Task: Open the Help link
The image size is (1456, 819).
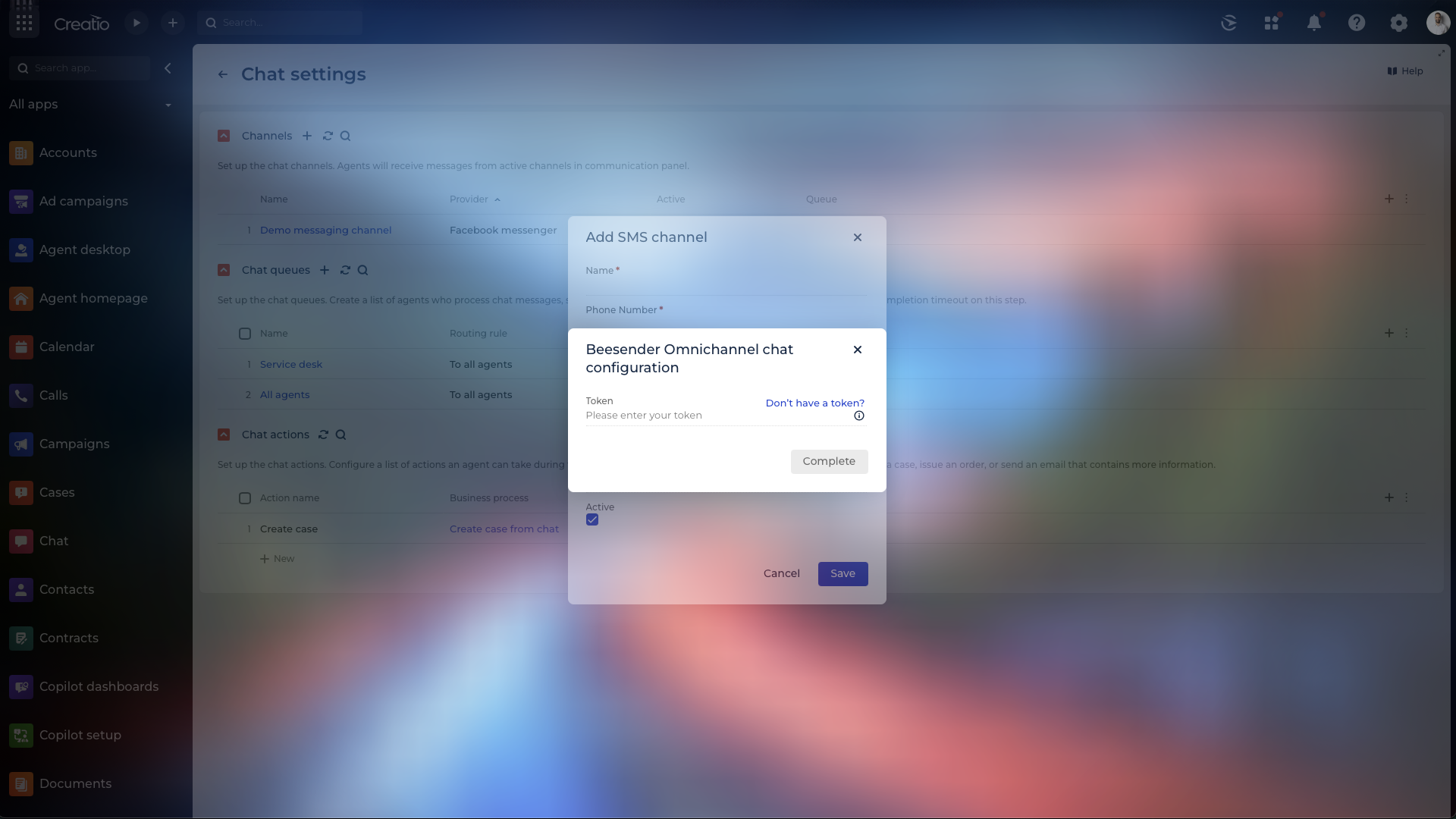Action: pos(1405,71)
